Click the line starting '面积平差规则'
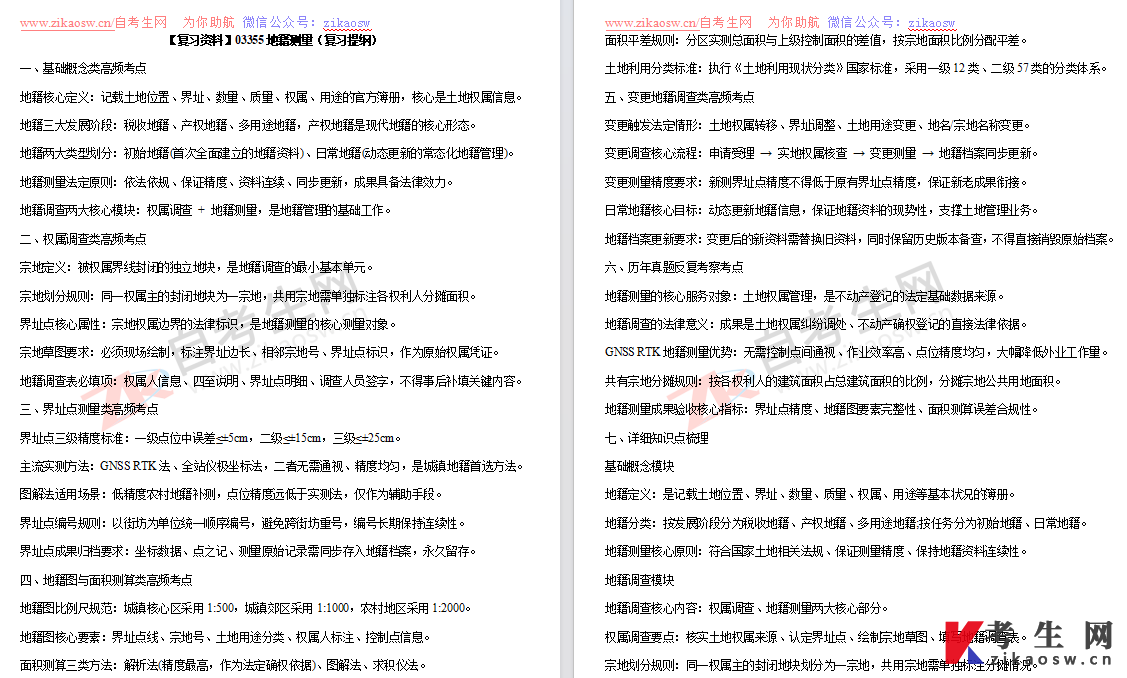The image size is (1127, 678). click(x=816, y=40)
